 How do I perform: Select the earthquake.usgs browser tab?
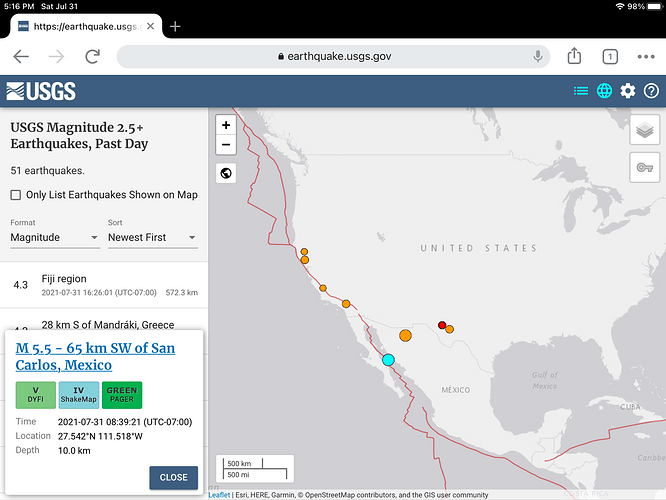[x=86, y=26]
